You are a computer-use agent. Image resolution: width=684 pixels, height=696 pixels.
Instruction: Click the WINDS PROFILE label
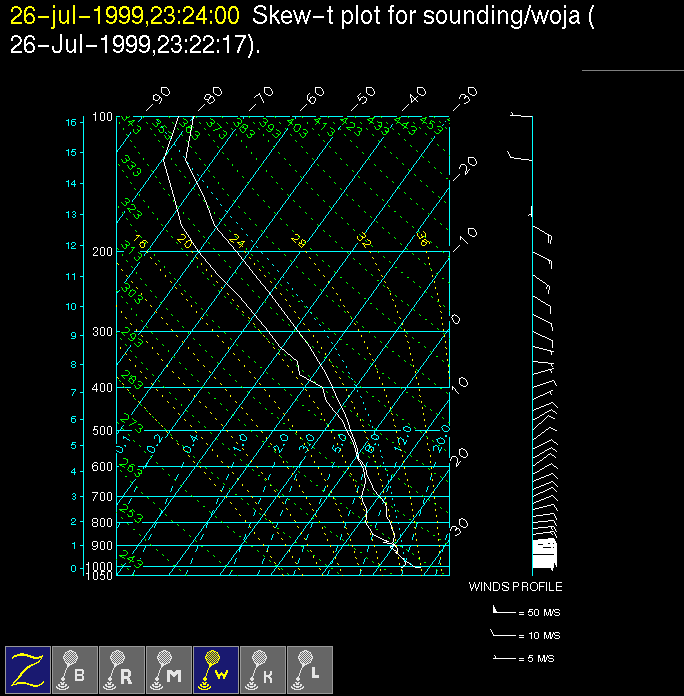tap(515, 587)
